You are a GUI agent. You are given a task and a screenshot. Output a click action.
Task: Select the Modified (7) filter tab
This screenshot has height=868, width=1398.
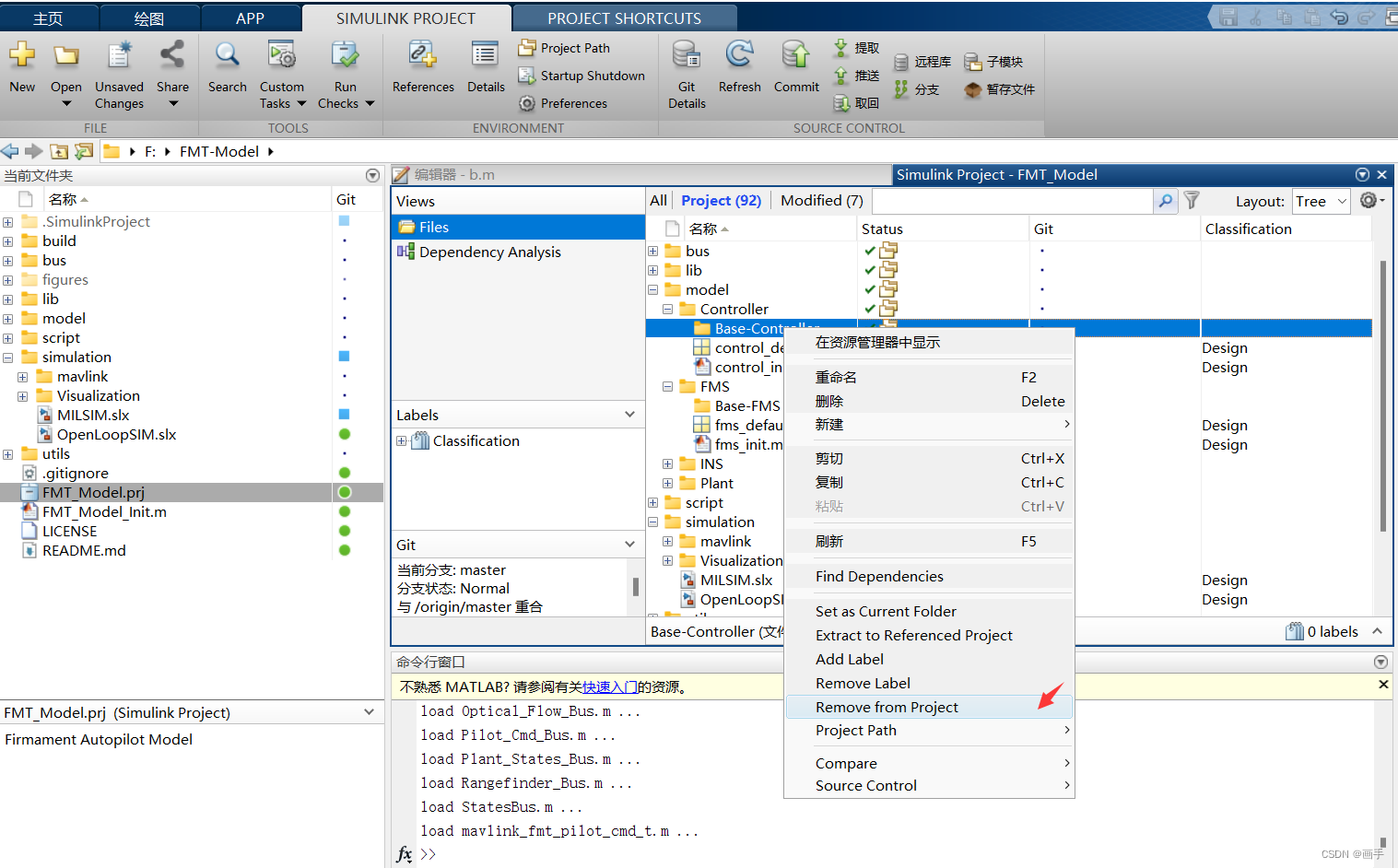click(821, 200)
